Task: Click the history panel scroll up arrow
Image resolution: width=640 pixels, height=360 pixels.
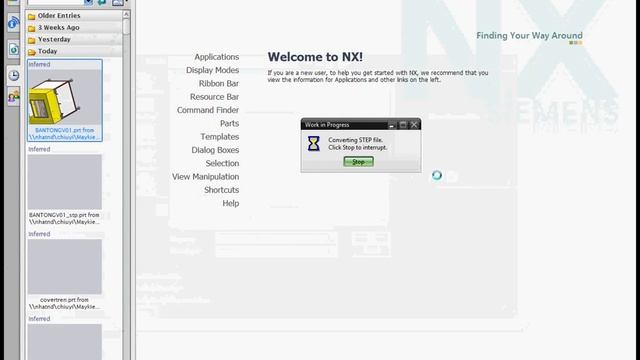Action: click(x=126, y=14)
